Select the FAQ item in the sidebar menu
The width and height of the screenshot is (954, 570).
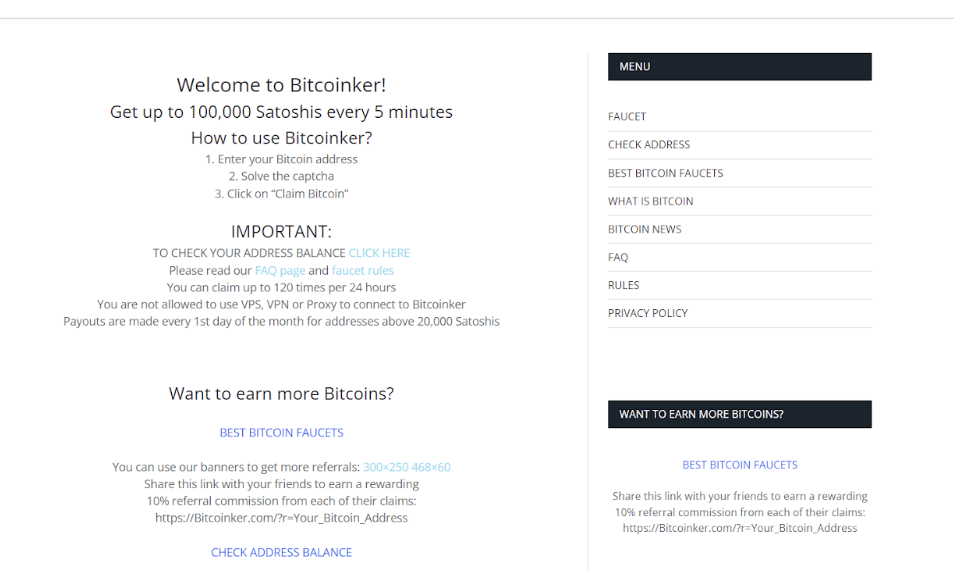[x=618, y=257]
